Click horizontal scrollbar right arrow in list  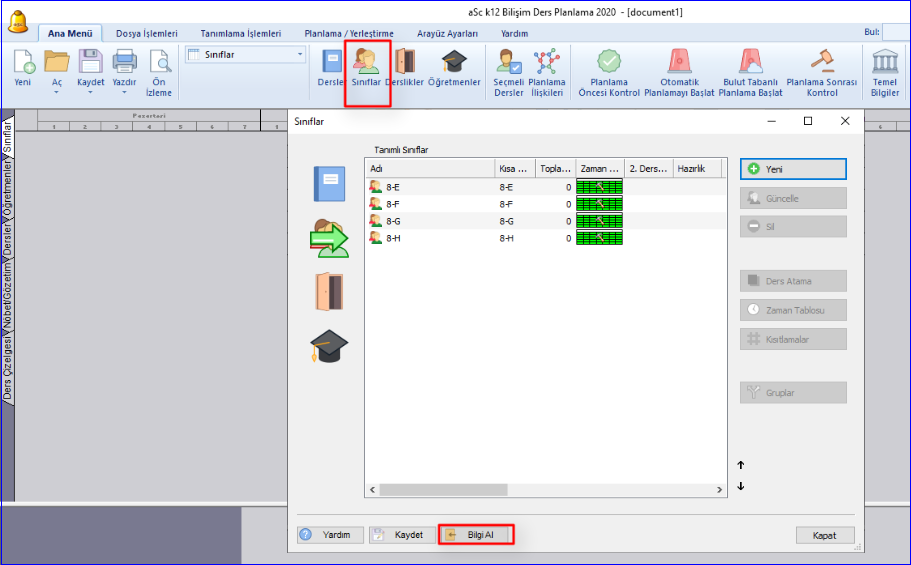click(719, 490)
